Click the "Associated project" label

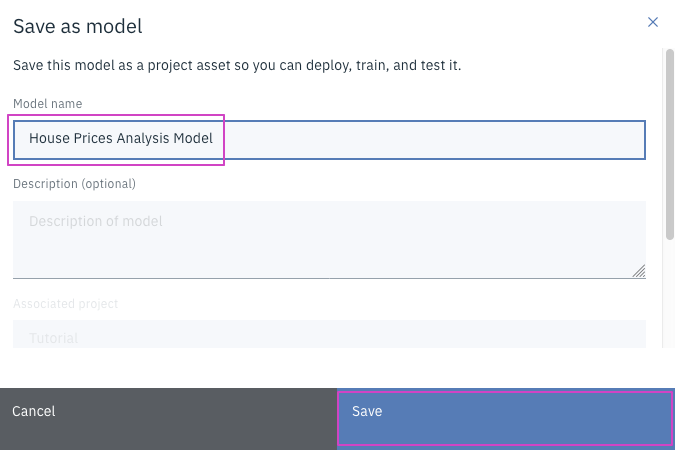click(x=66, y=303)
